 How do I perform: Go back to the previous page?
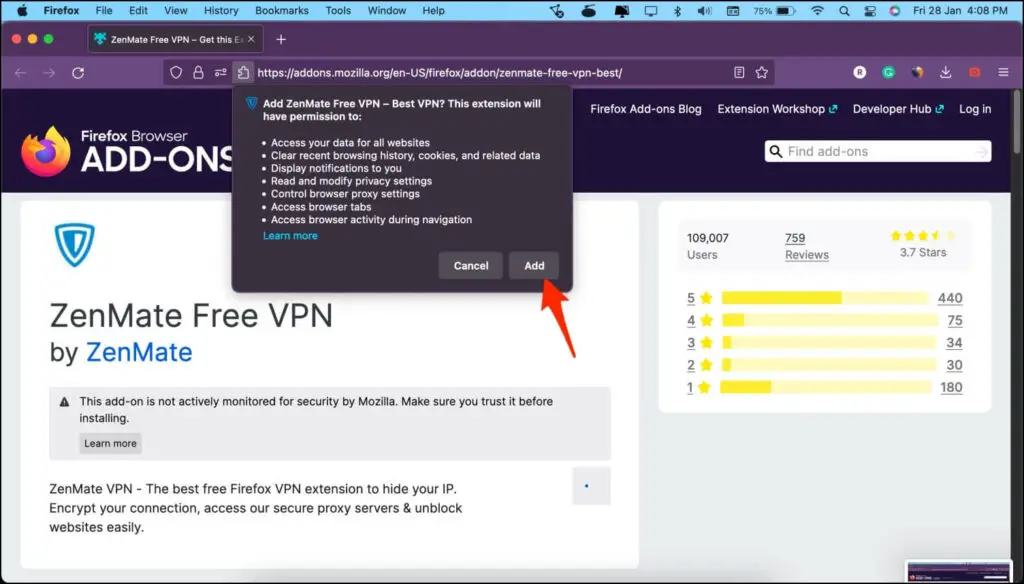point(20,73)
